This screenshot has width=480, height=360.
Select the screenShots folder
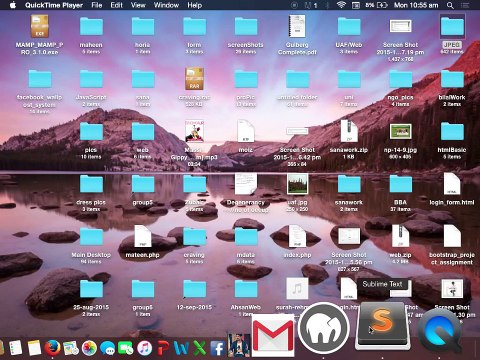(246, 27)
